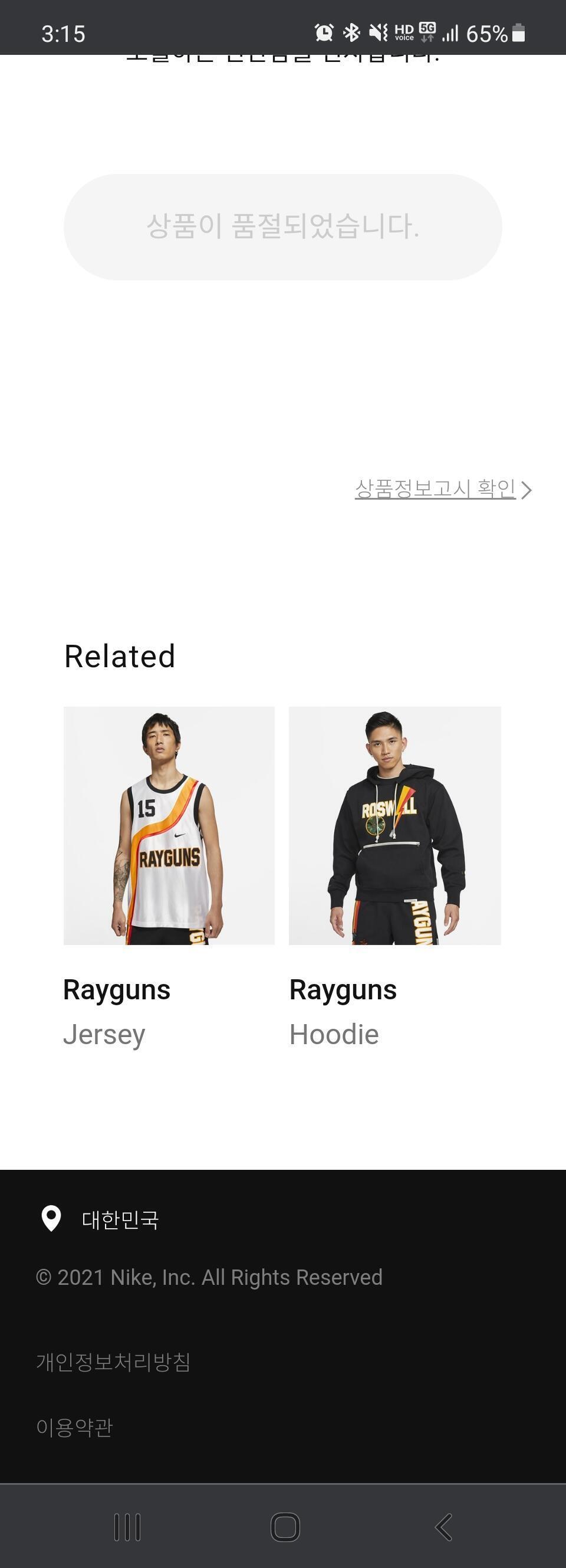Open the Rayguns Hoodie product image

tap(395, 825)
